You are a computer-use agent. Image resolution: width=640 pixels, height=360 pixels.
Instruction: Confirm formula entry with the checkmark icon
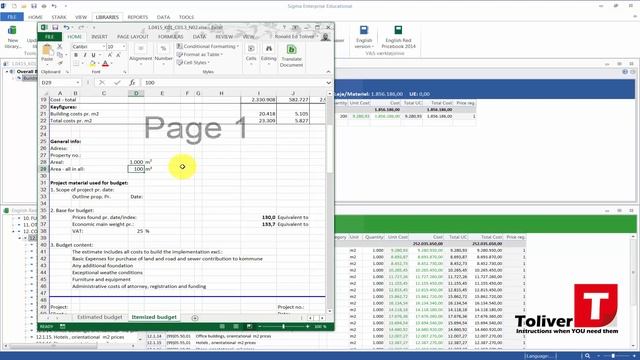click(x=117, y=82)
